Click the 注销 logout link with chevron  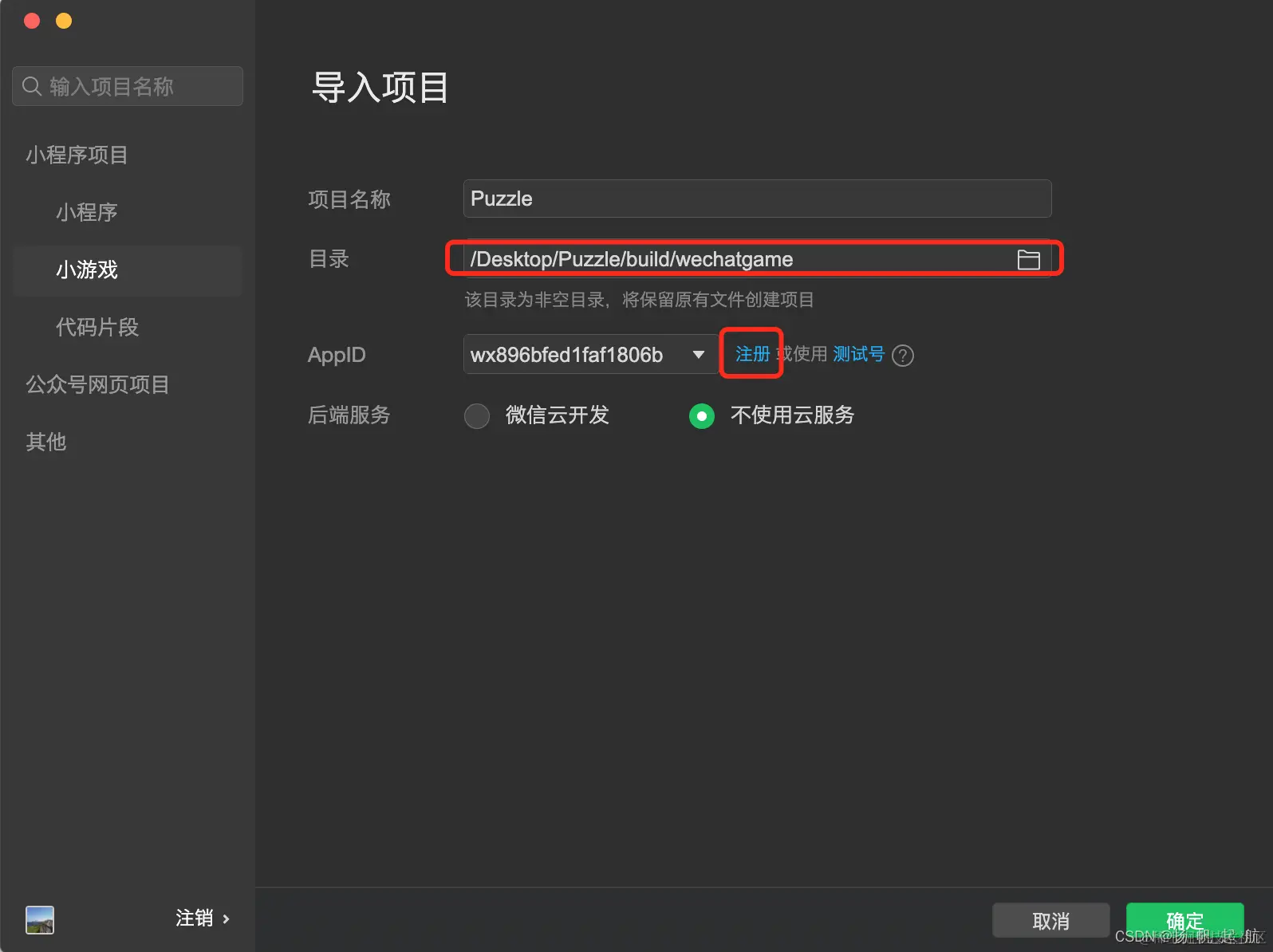click(203, 919)
